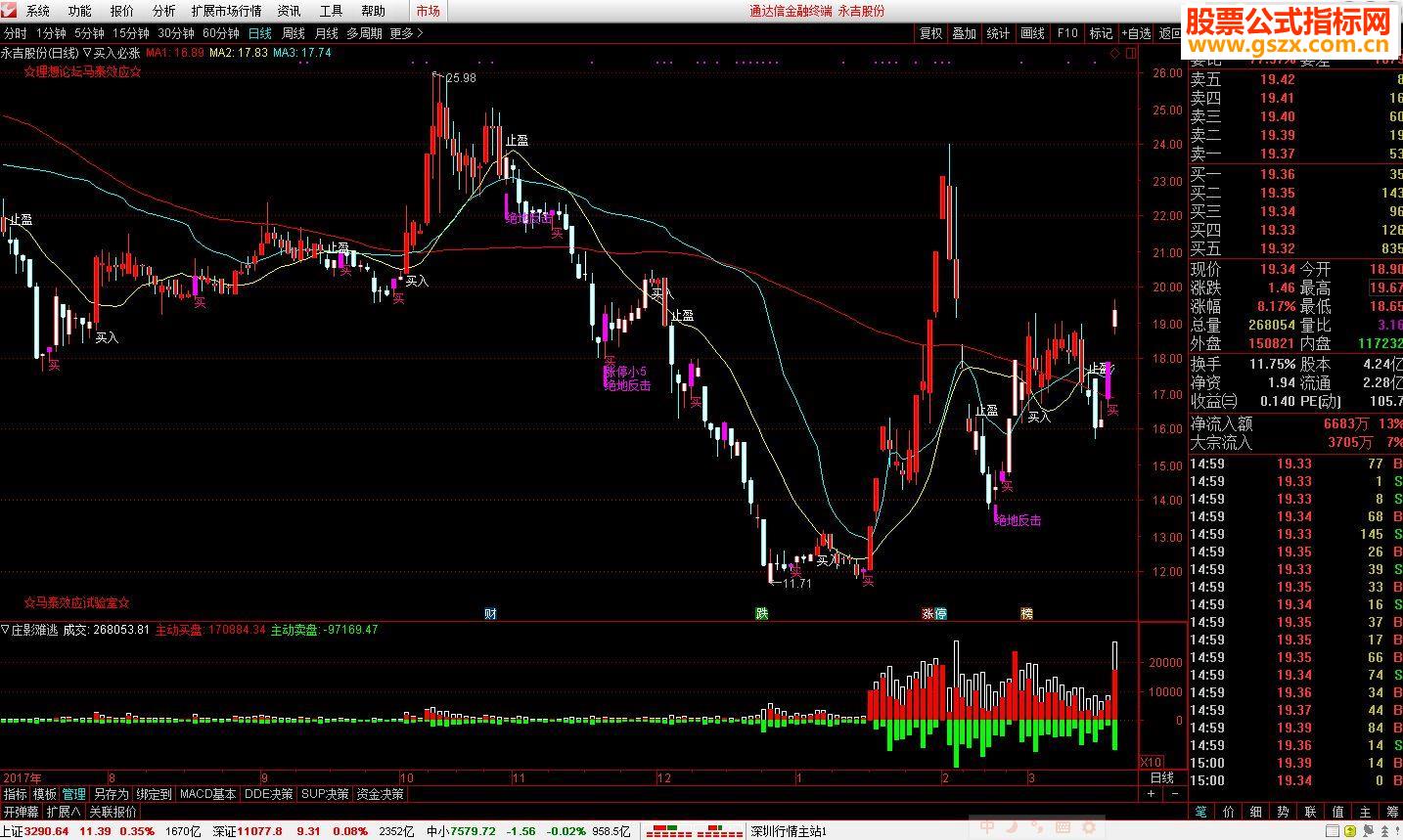Click the + zoom-in button under 日线
The height and width of the screenshot is (840, 1403).
(1151, 794)
